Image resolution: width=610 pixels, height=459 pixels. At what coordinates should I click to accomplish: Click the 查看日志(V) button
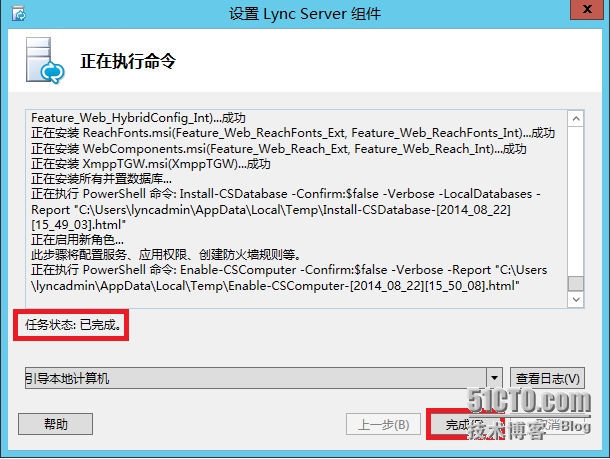click(x=547, y=378)
